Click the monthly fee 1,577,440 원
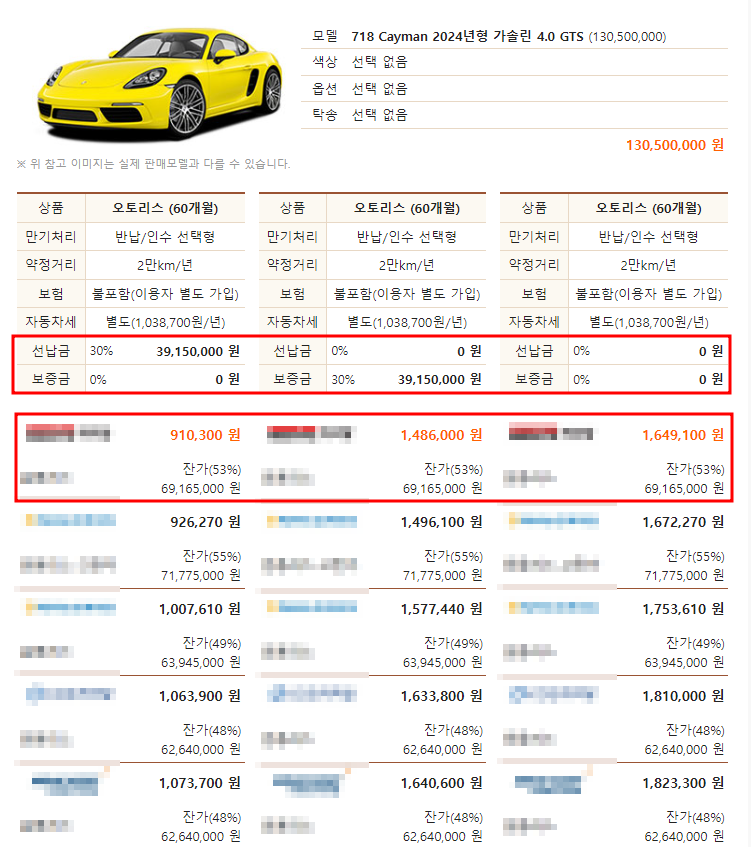 [x=441, y=609]
